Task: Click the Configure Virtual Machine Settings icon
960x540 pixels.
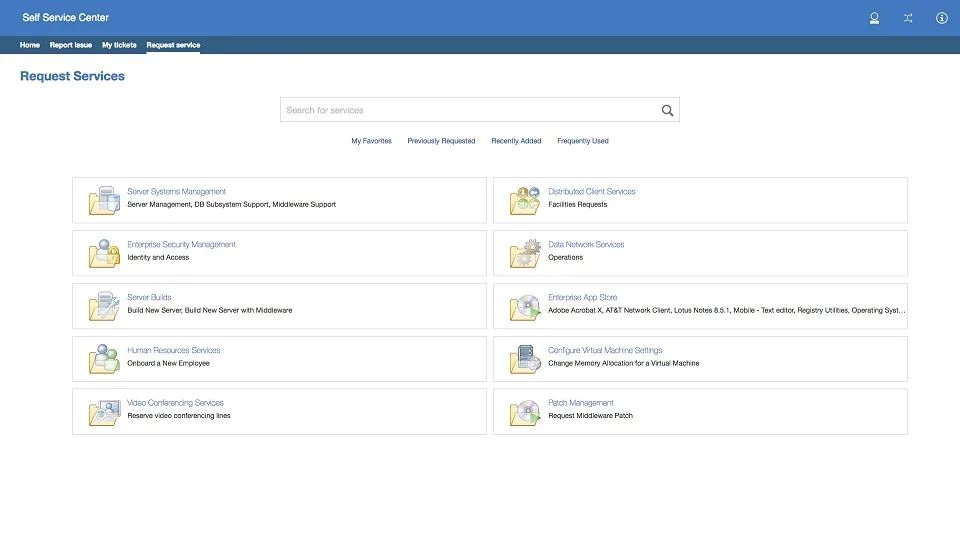Action: (x=525, y=359)
